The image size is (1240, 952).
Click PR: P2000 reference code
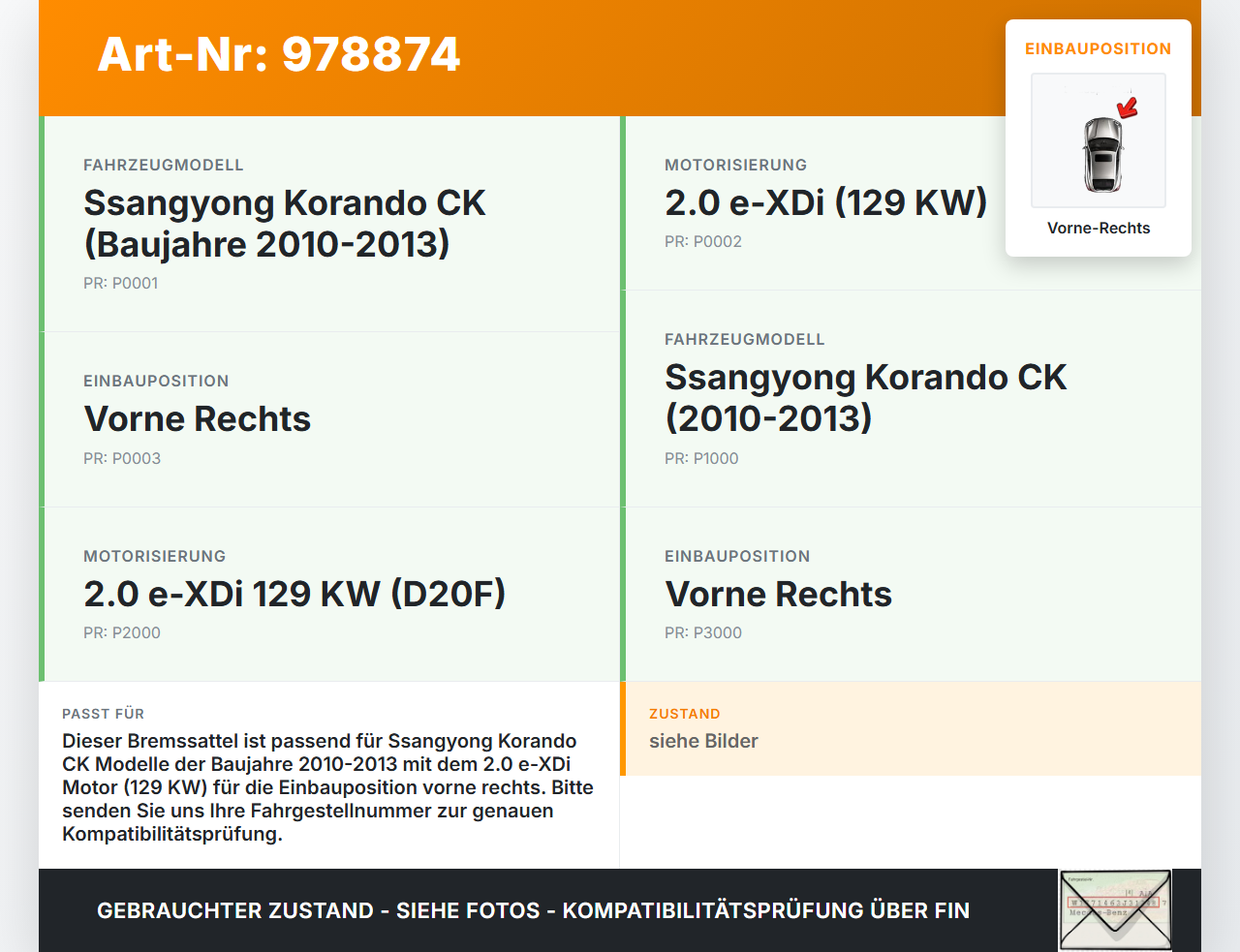(122, 633)
